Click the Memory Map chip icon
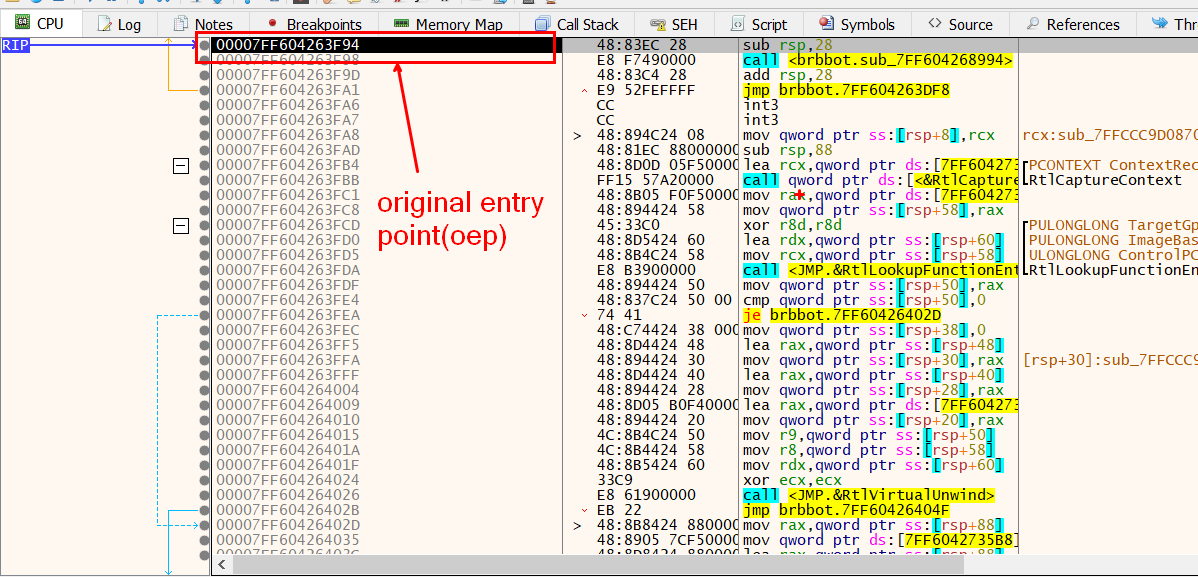 [x=401, y=24]
